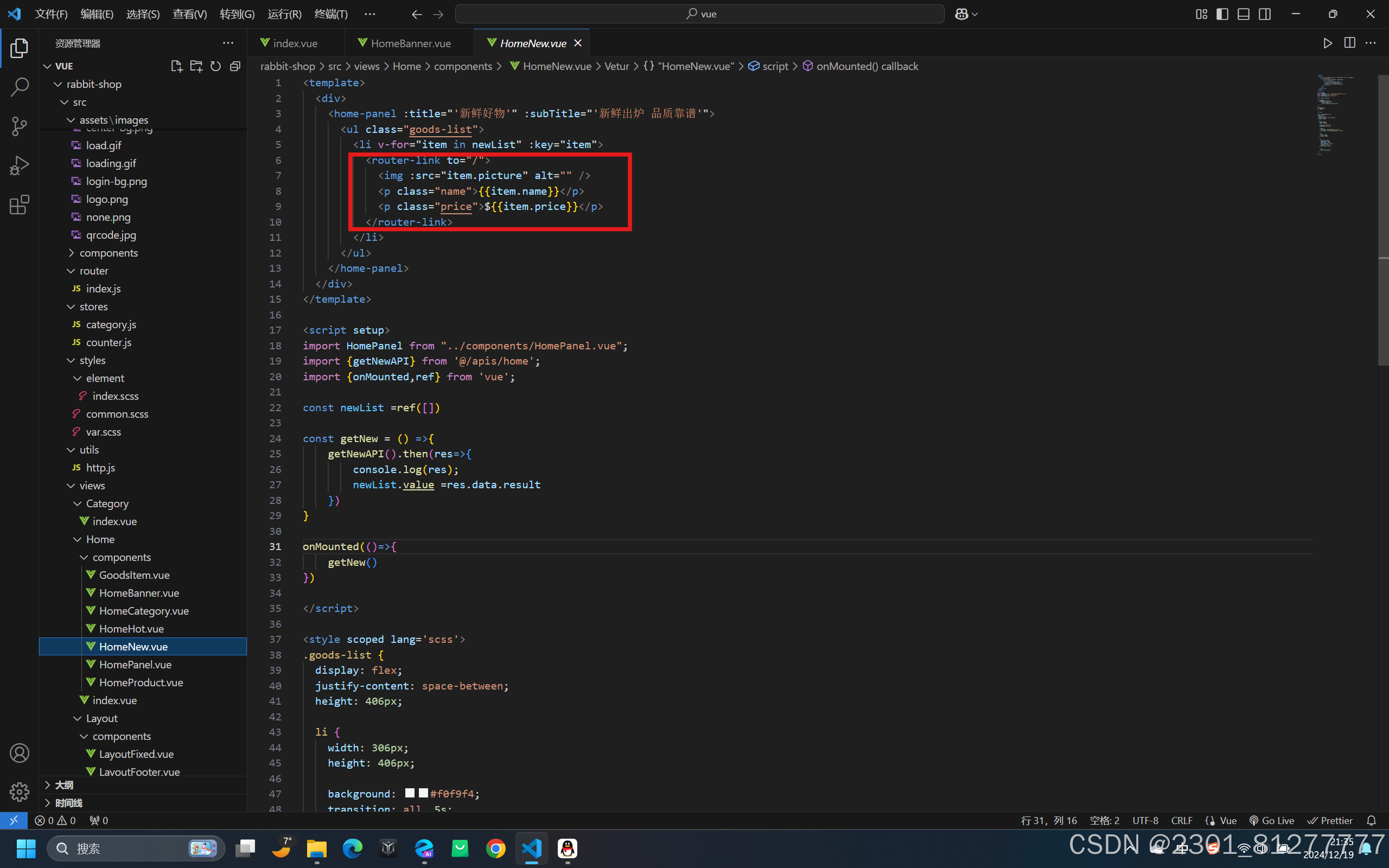Open the Manage gear icon
Screen dimensions: 1389x868
pyautogui.click(x=19, y=792)
